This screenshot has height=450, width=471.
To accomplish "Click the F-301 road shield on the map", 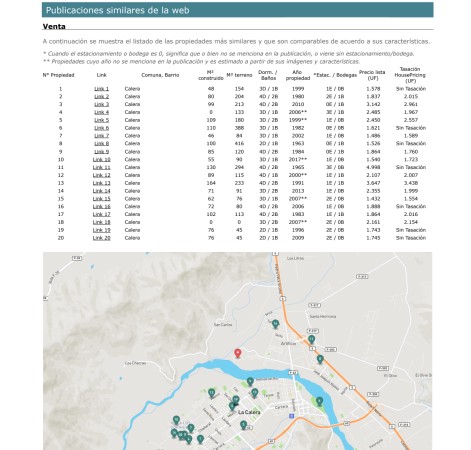I will coord(330,349).
